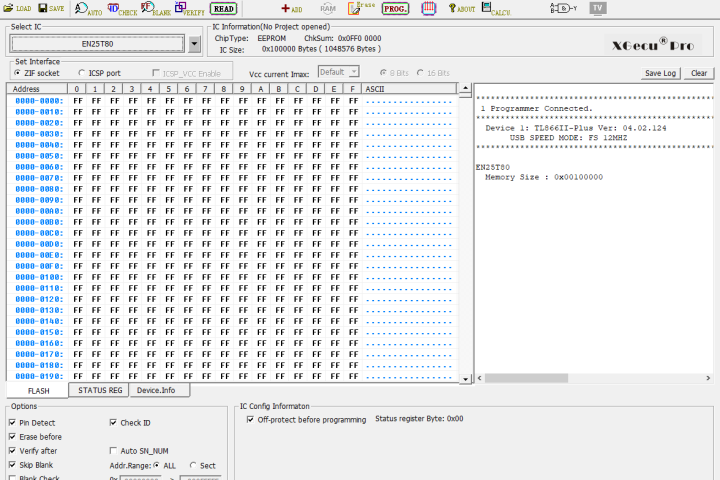Click the EN25T80 IC selection field
This screenshot has height=480, width=720.
point(97,44)
